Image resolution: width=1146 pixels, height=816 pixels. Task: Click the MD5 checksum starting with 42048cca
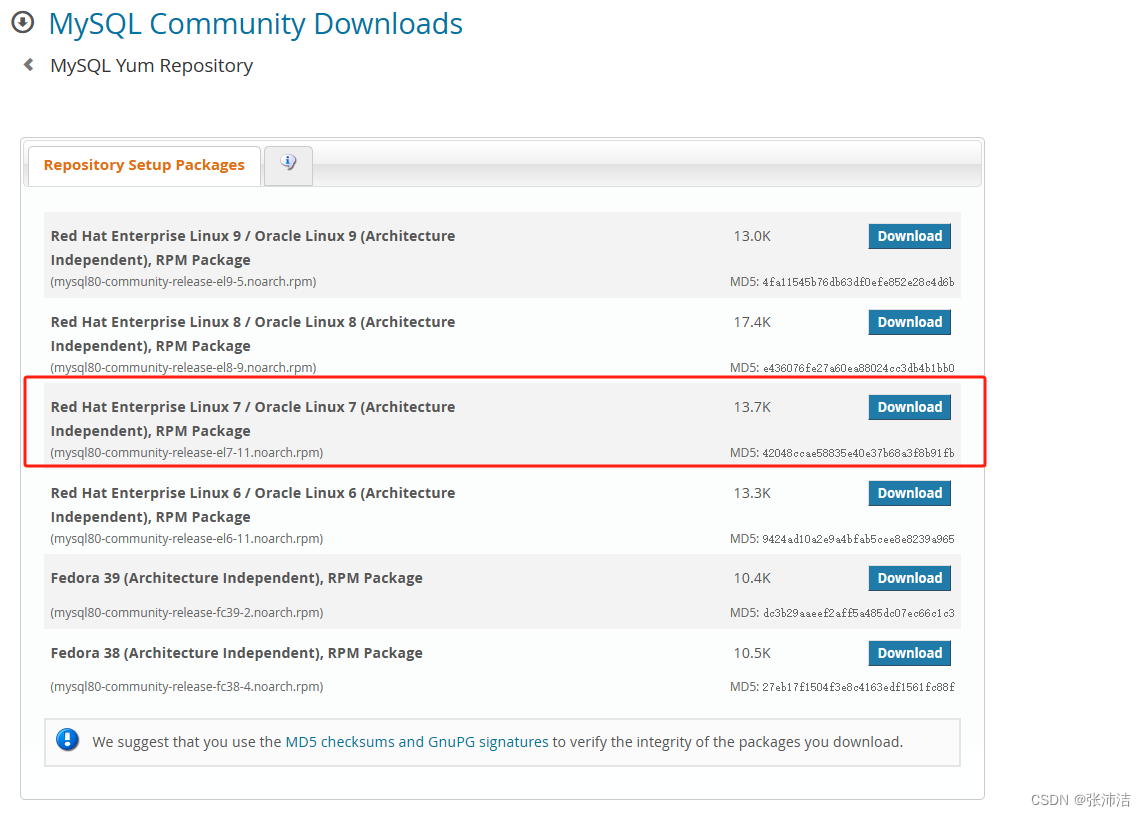click(858, 453)
